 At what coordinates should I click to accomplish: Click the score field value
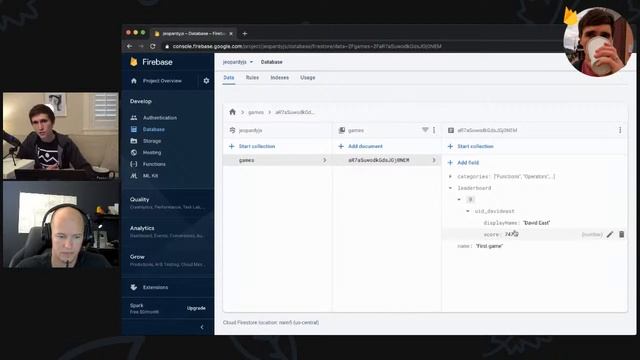point(511,234)
